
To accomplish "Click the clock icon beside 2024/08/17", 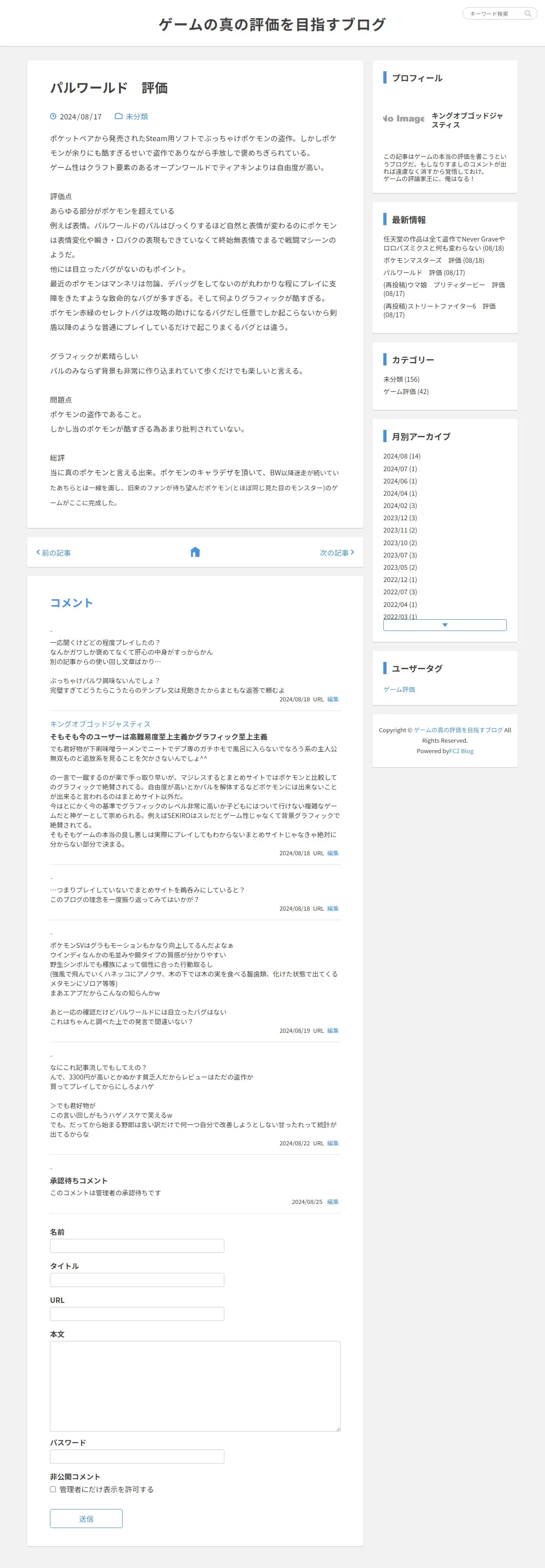I will (x=53, y=116).
